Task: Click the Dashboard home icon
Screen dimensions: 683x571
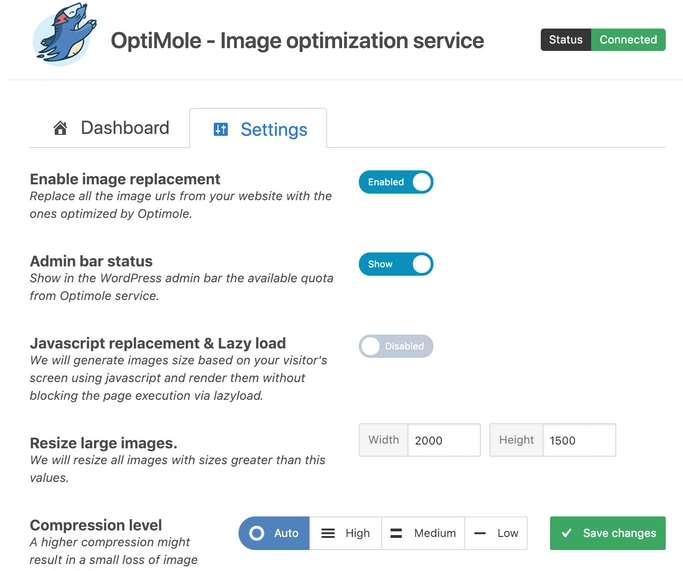Action: click(x=60, y=128)
